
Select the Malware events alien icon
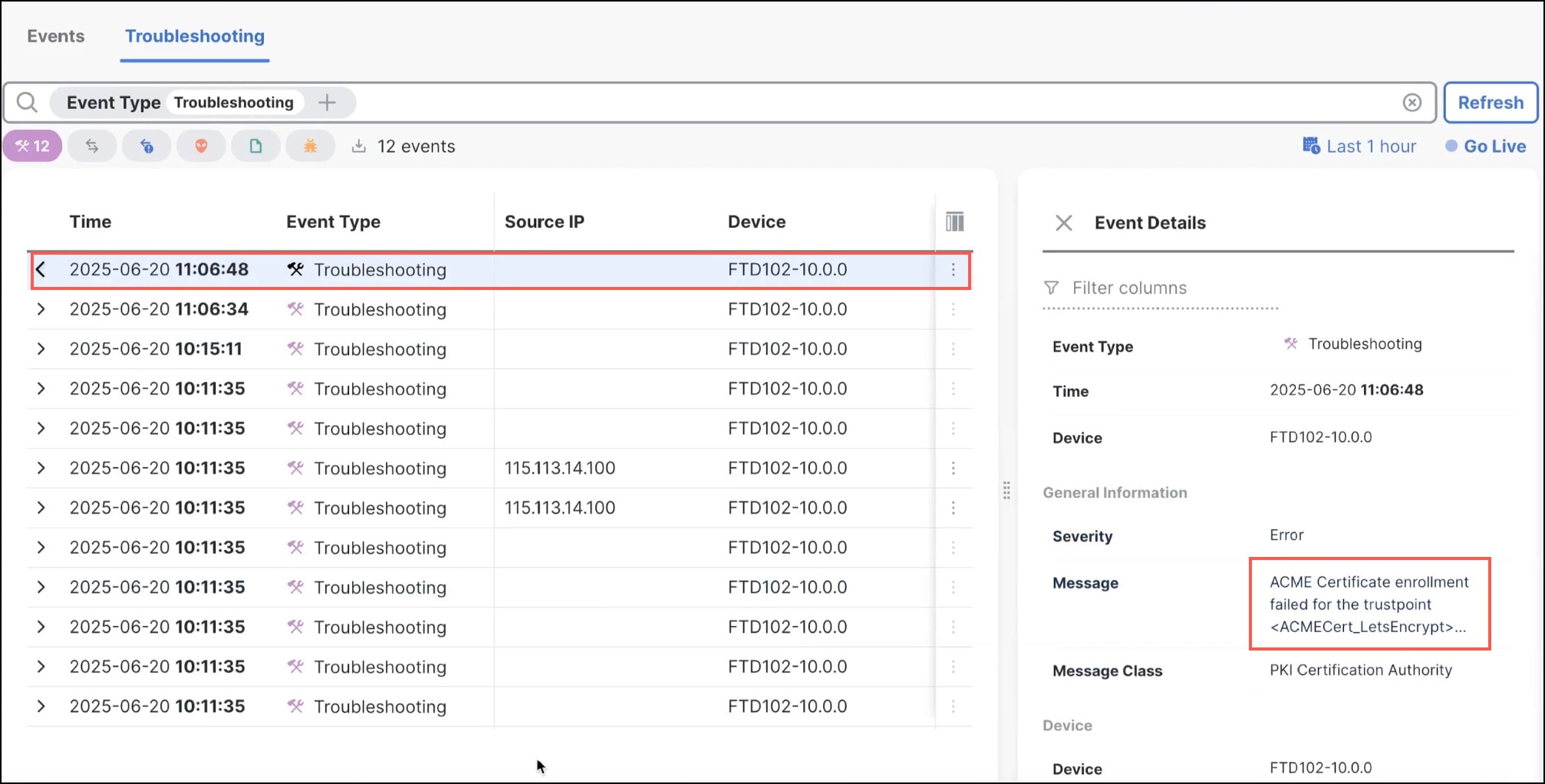pos(201,145)
